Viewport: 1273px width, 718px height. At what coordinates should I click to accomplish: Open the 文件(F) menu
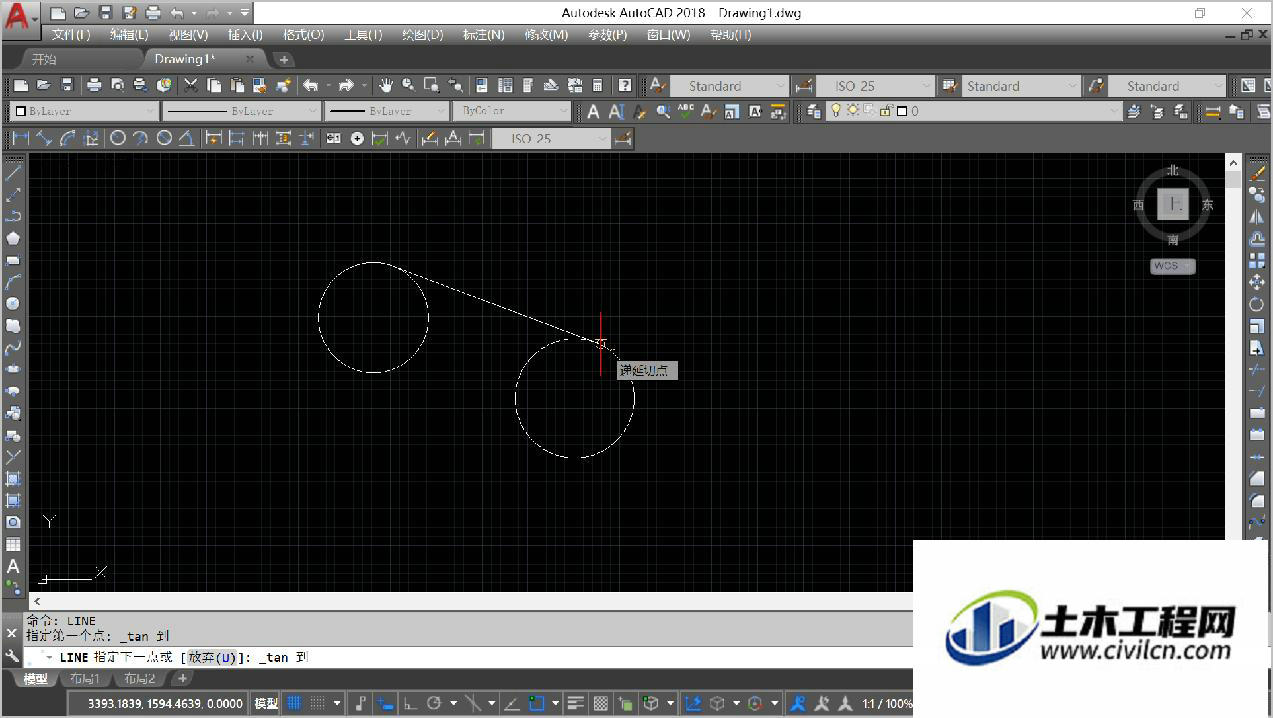tap(70, 35)
